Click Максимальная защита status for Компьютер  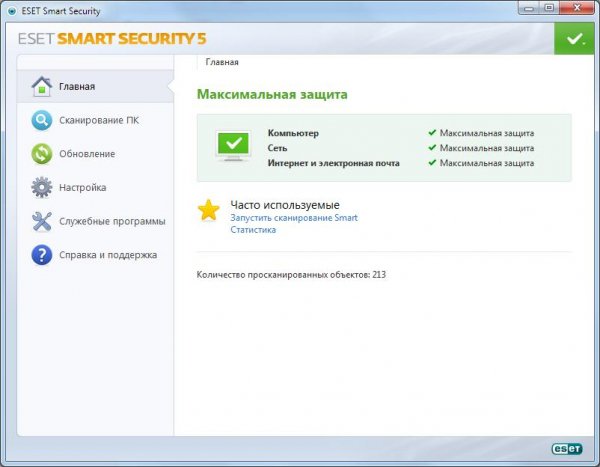pyautogui.click(x=487, y=133)
